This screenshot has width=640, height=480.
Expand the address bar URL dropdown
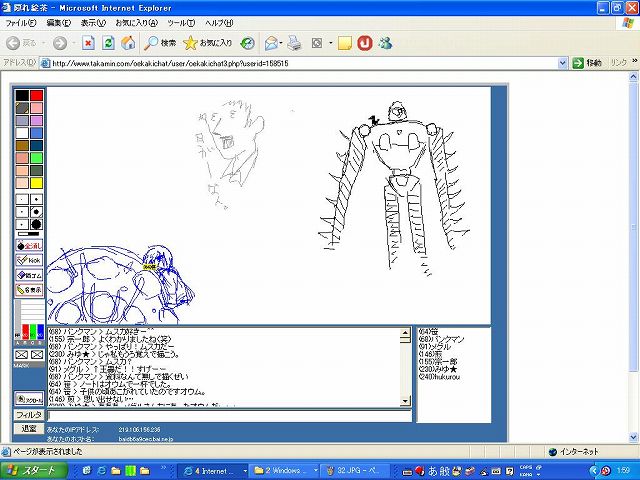click(562, 63)
